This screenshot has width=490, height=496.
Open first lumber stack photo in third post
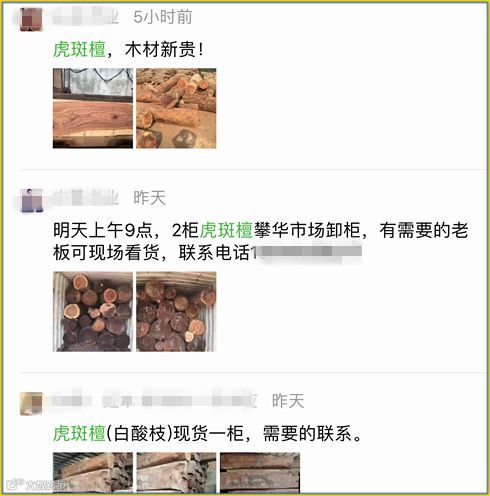(x=93, y=472)
